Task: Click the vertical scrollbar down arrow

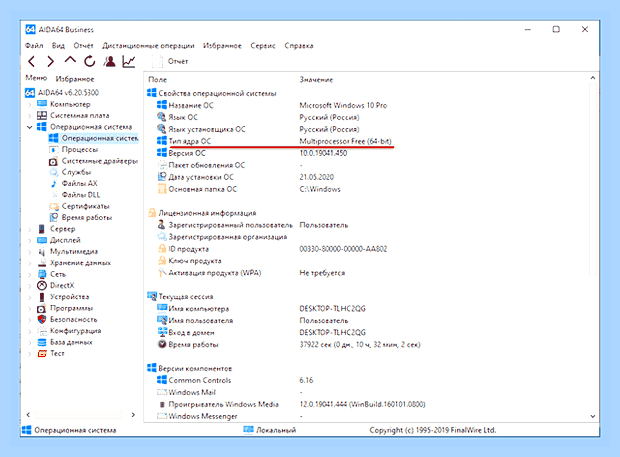Action: point(592,416)
